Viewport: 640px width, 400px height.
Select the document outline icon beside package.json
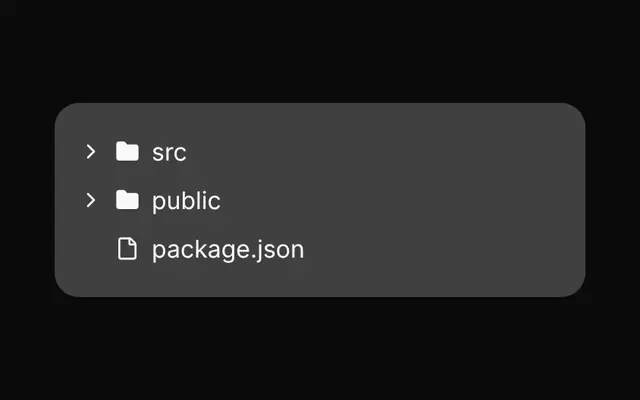(x=127, y=249)
